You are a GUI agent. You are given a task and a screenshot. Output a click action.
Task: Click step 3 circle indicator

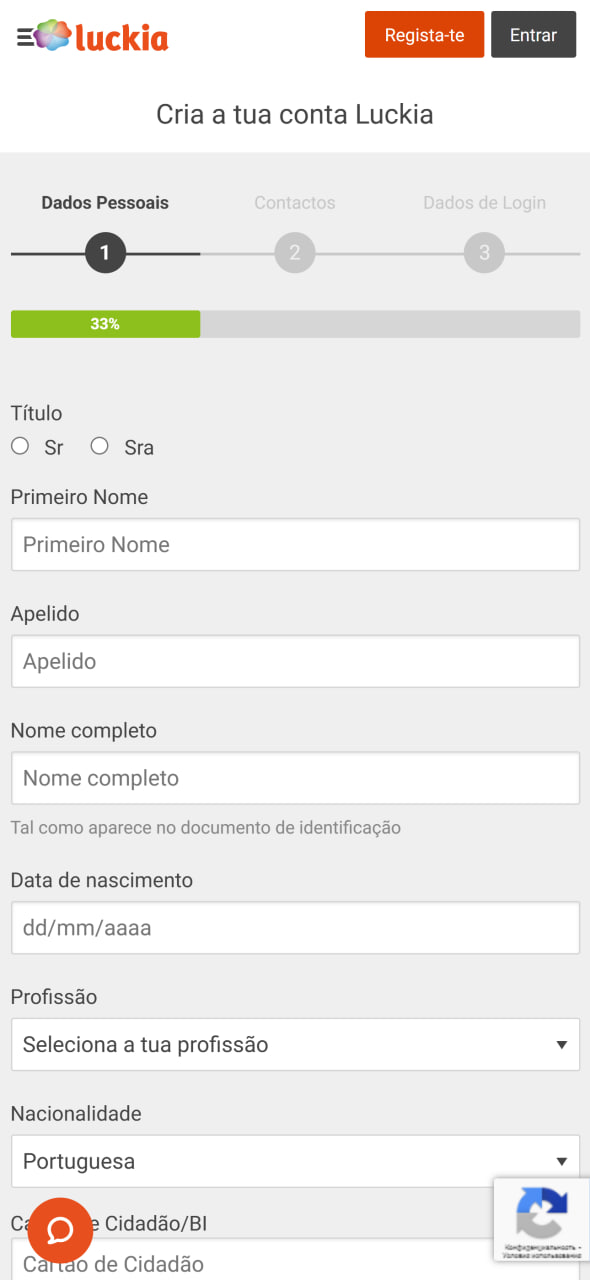tap(484, 253)
